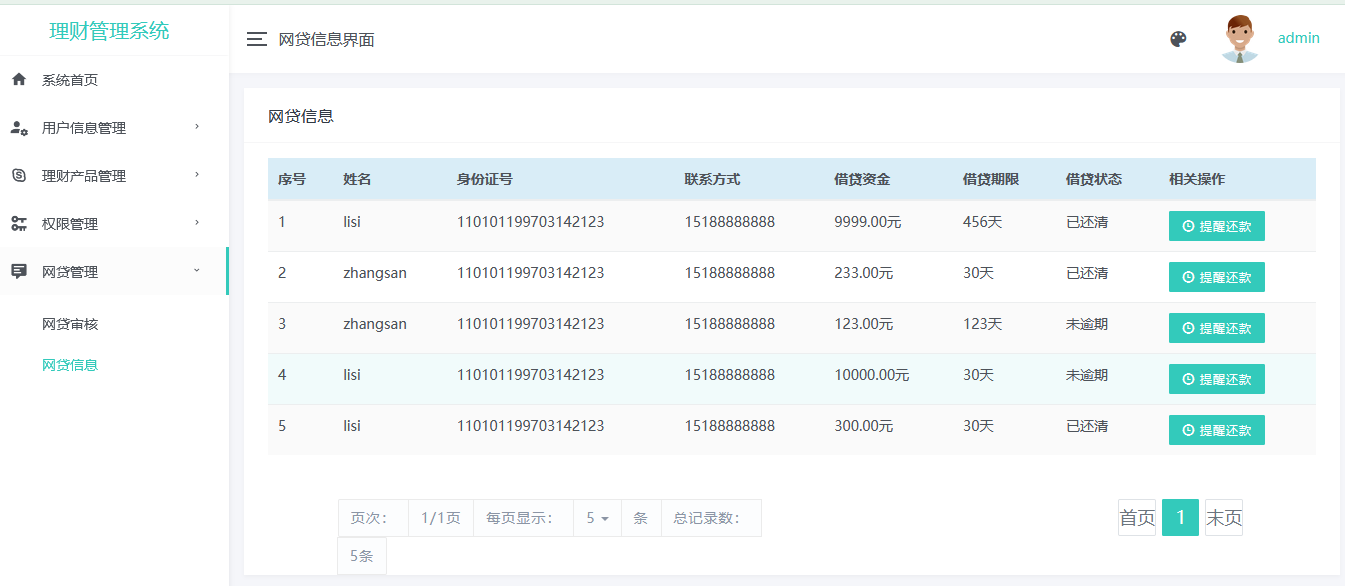This screenshot has width=1345, height=586.
Task: Click the admin username link
Action: coord(1298,38)
